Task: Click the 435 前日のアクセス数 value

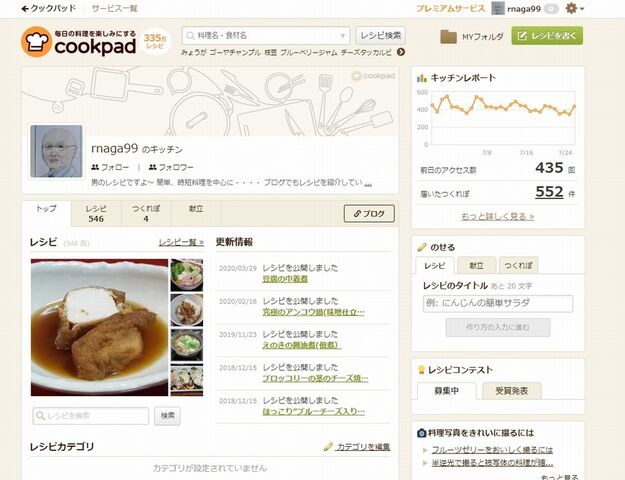Action: pyautogui.click(x=549, y=168)
